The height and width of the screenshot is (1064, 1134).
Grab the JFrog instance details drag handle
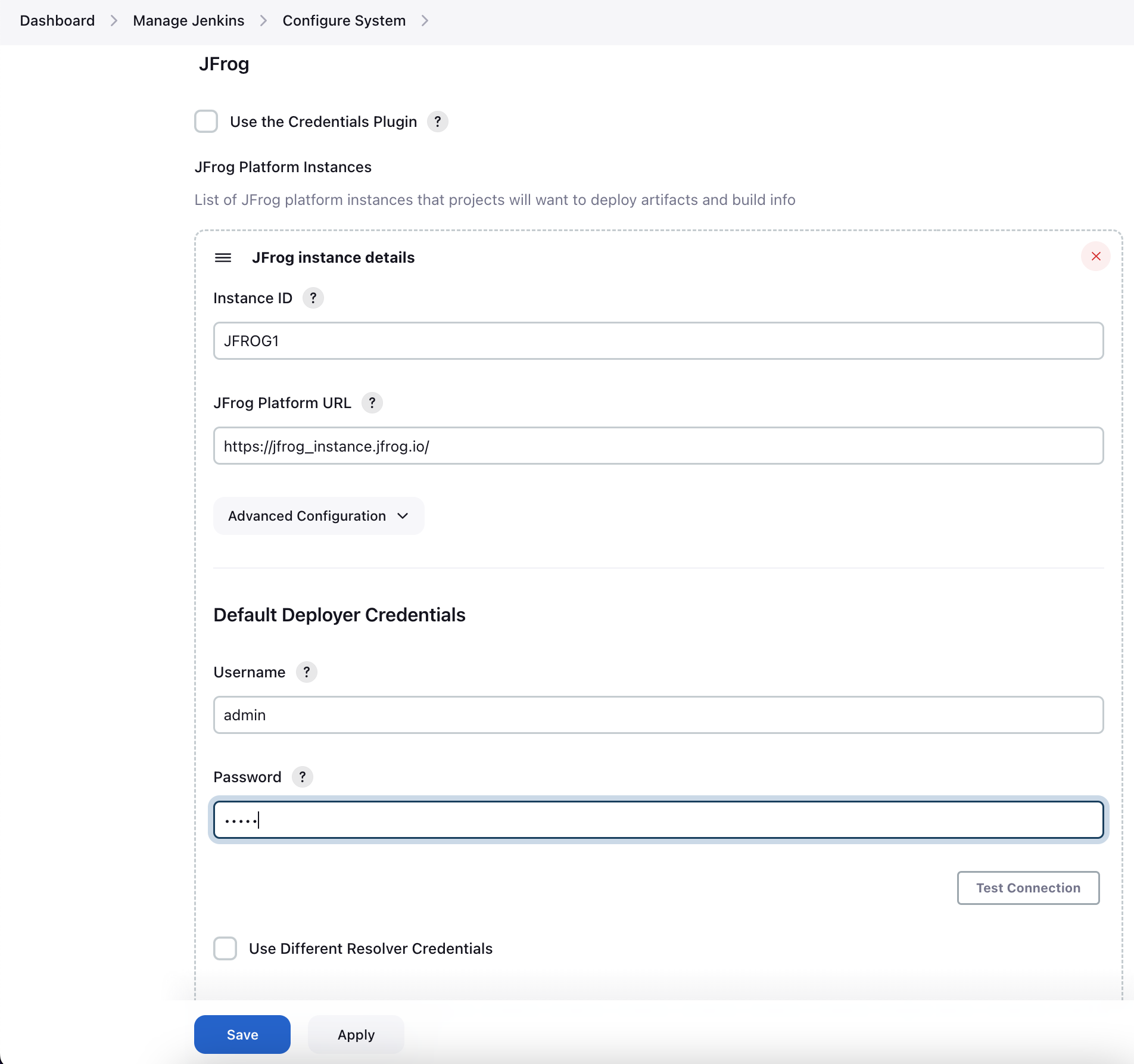click(x=223, y=257)
